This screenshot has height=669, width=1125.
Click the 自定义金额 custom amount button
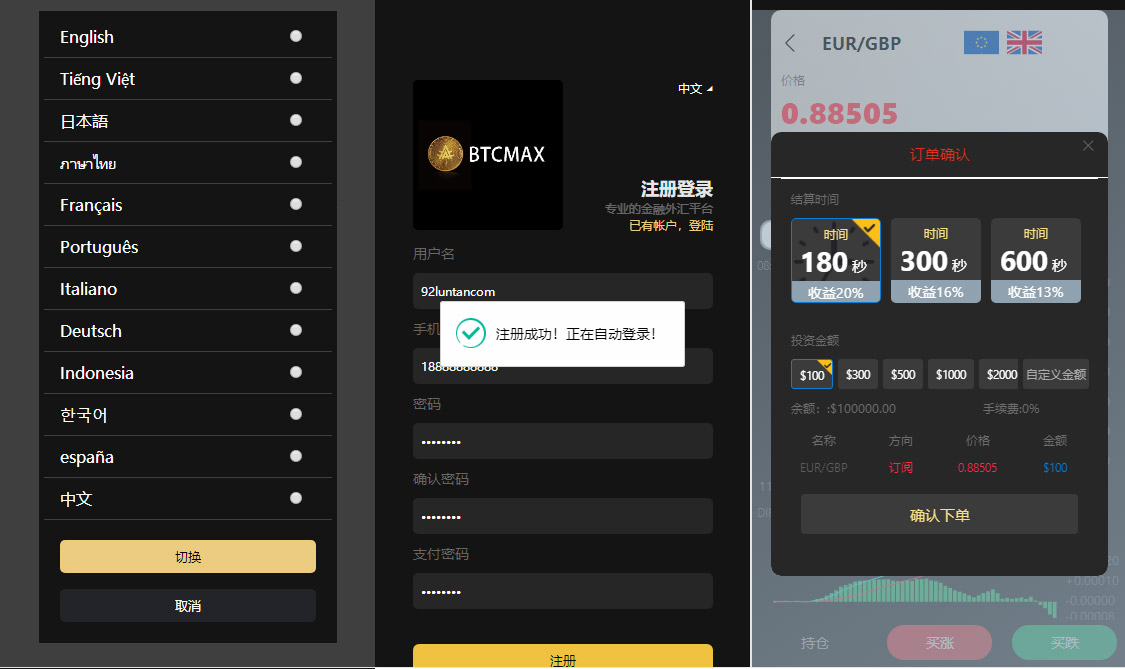(x=1055, y=375)
